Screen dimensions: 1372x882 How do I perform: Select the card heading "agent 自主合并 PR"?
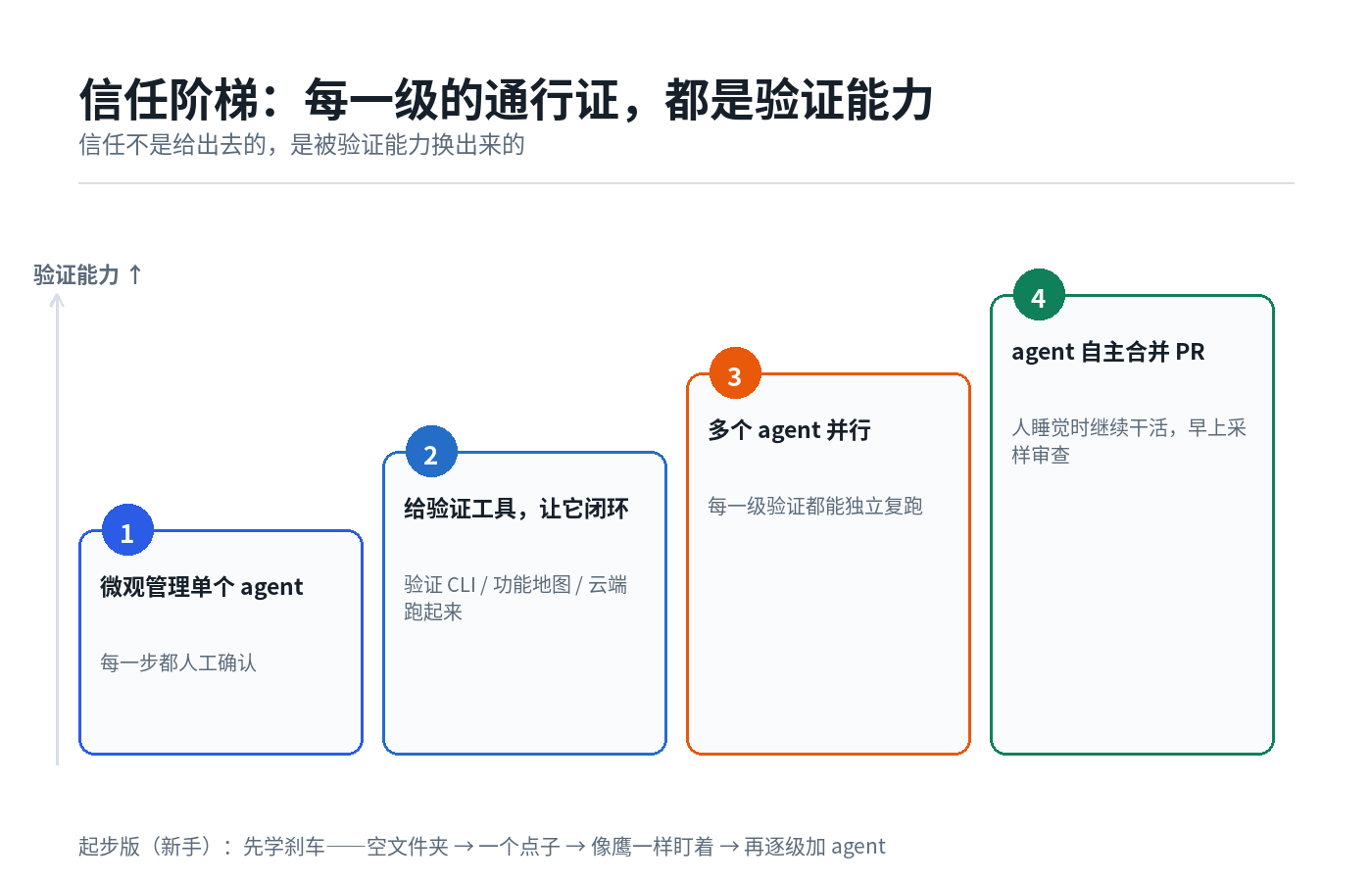click(1108, 352)
